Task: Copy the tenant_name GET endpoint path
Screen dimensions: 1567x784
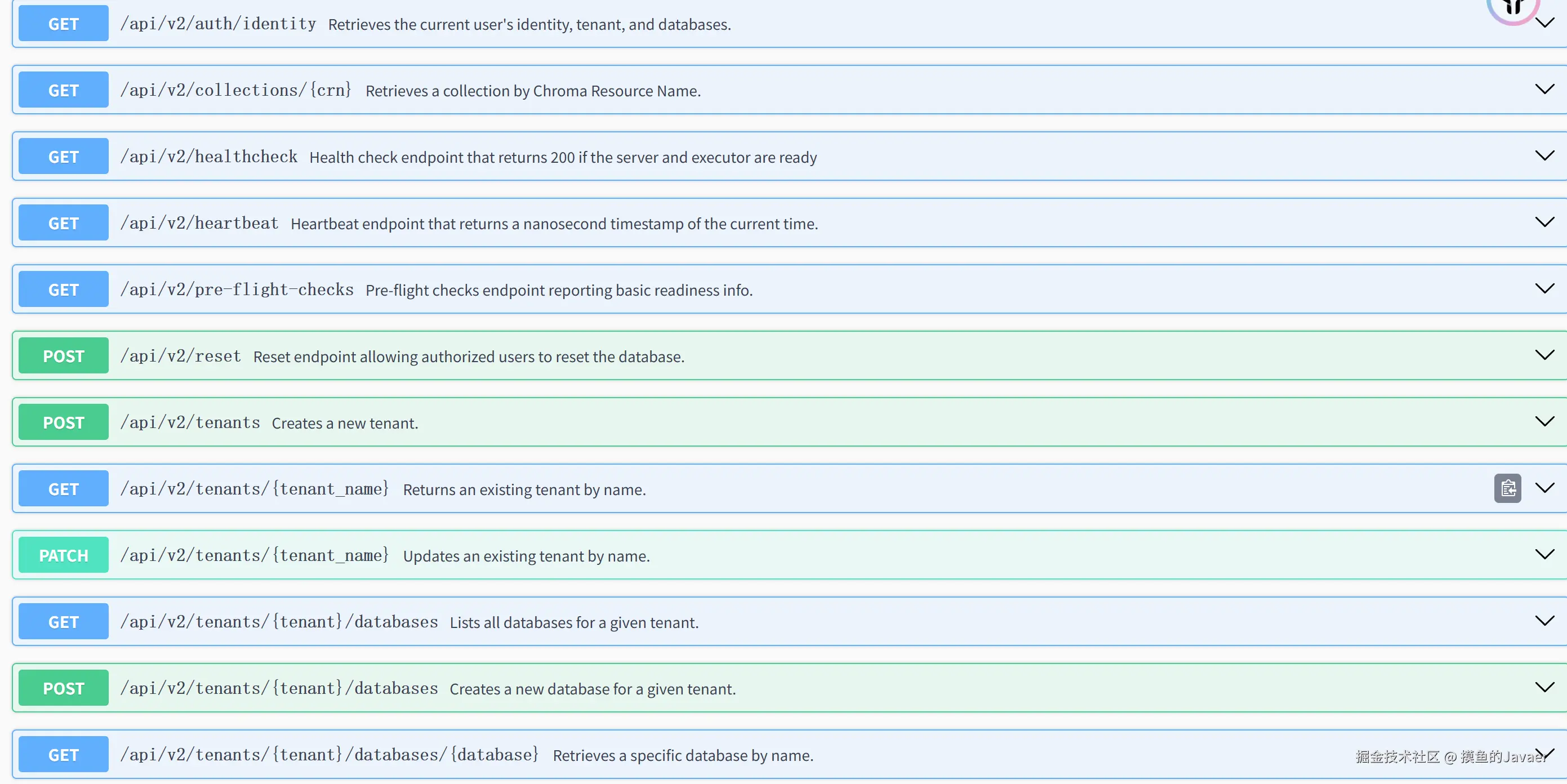Action: tap(1507, 488)
